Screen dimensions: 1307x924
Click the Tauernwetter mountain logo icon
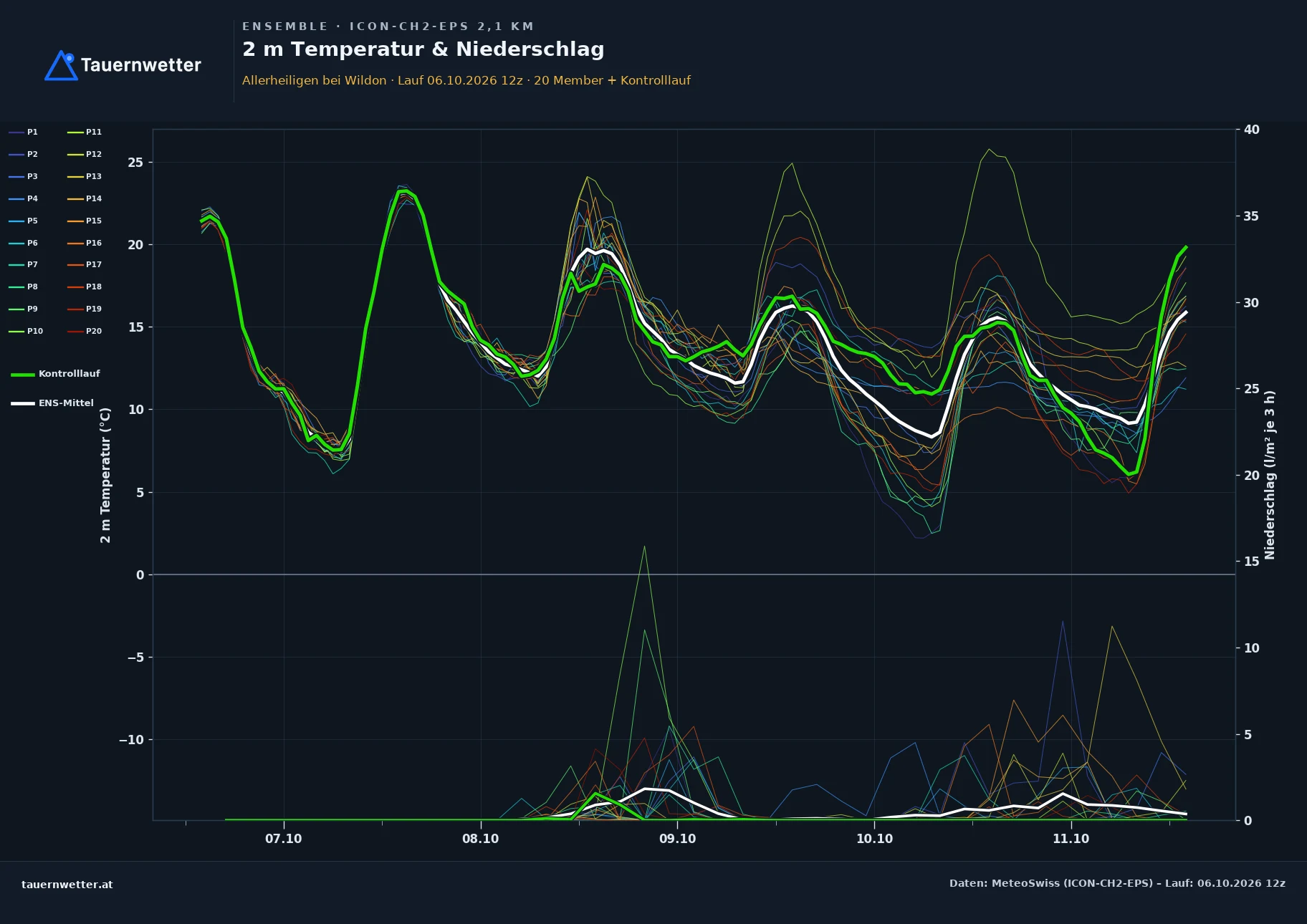click(x=61, y=65)
